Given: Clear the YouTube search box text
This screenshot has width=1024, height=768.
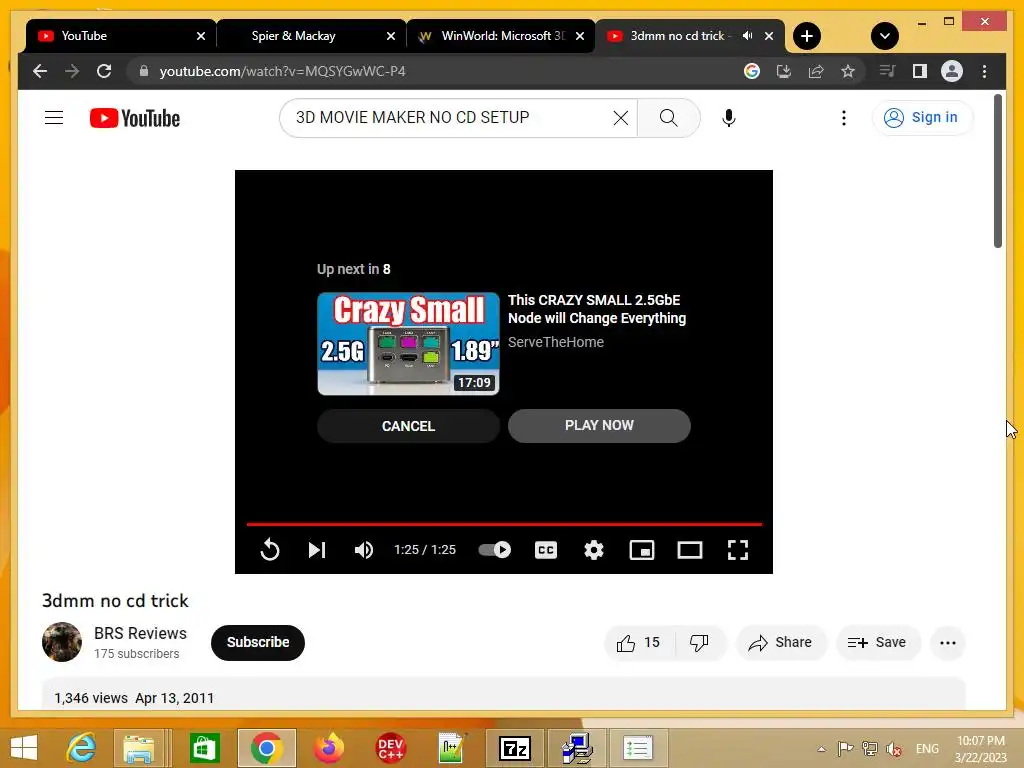Looking at the screenshot, I should 620,118.
